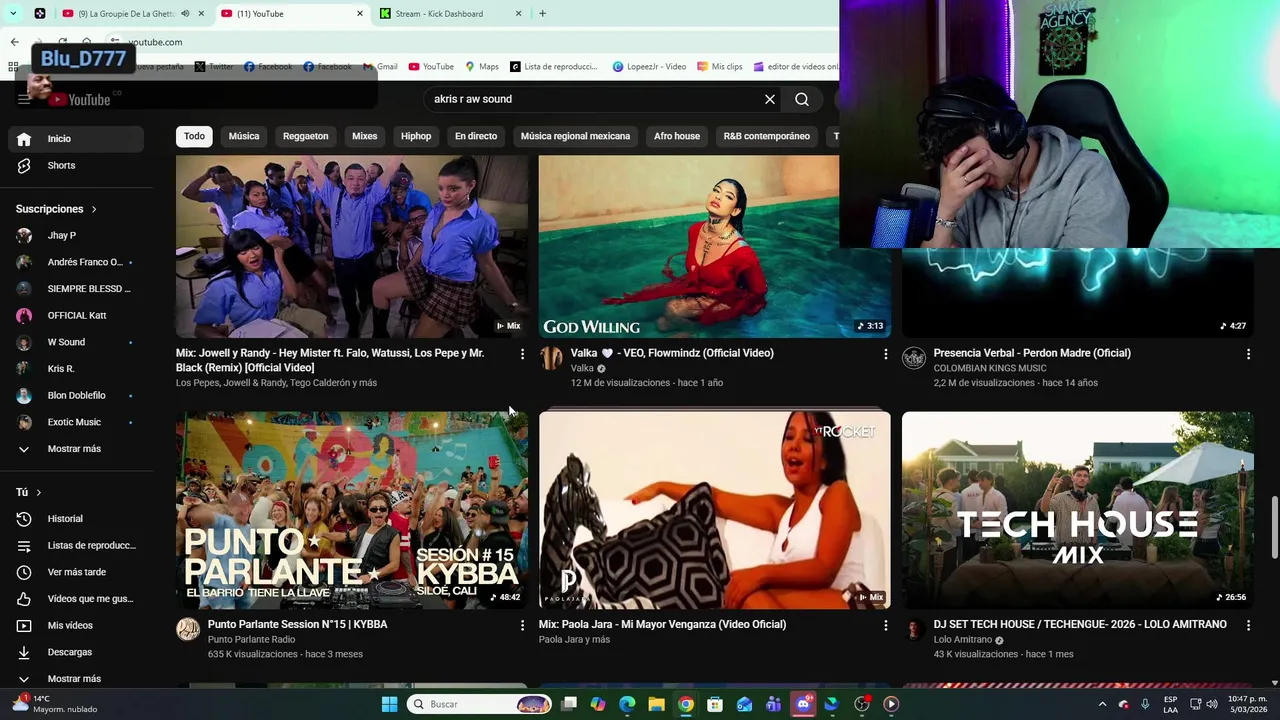Open Presencia Verbal - Perdon Madre title
The width and height of the screenshot is (1280, 720).
[1032, 353]
